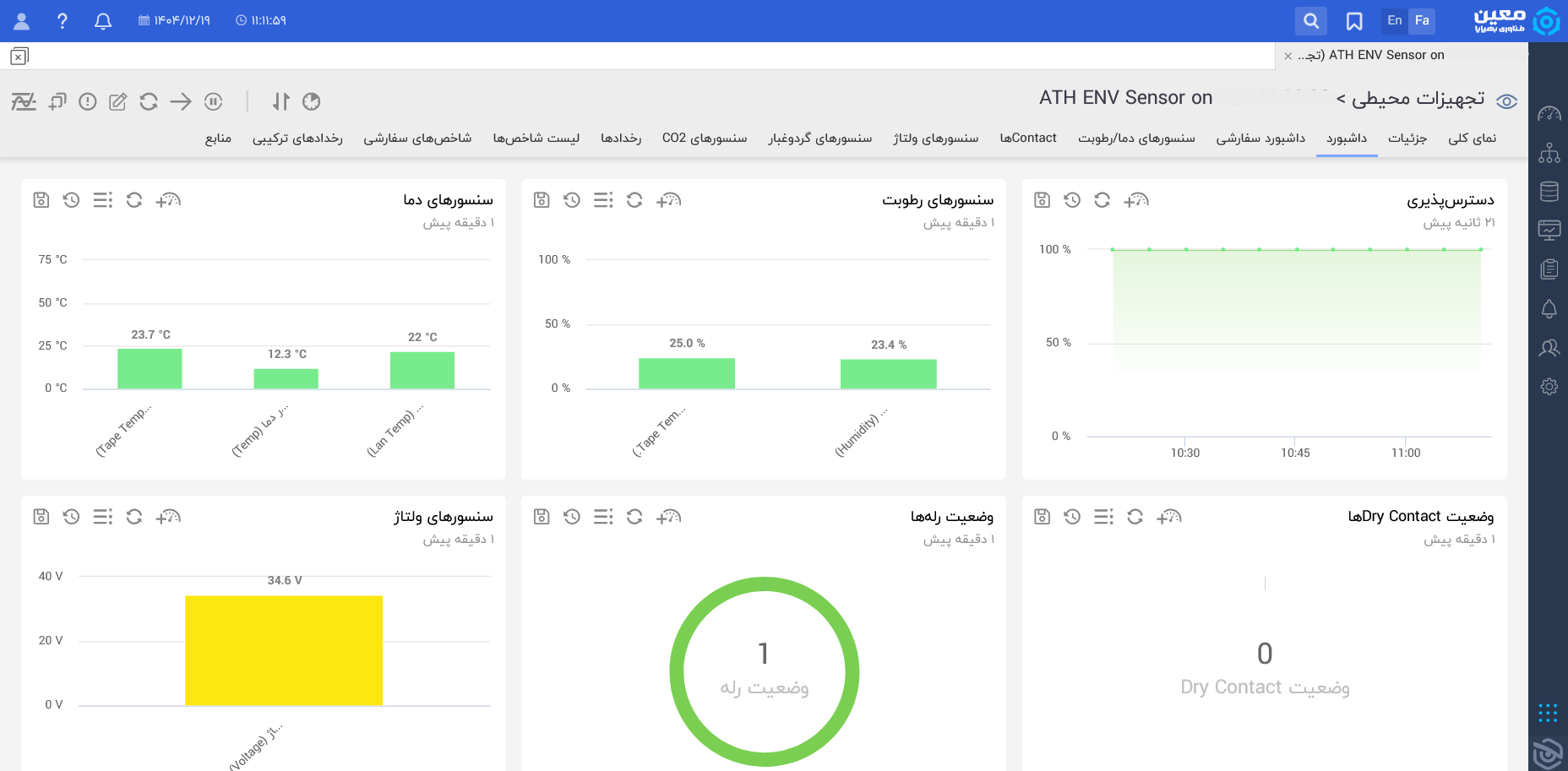This screenshot has height=771, width=1568.
Task: Add gauge to voltage sensors widget
Action: 168,517
